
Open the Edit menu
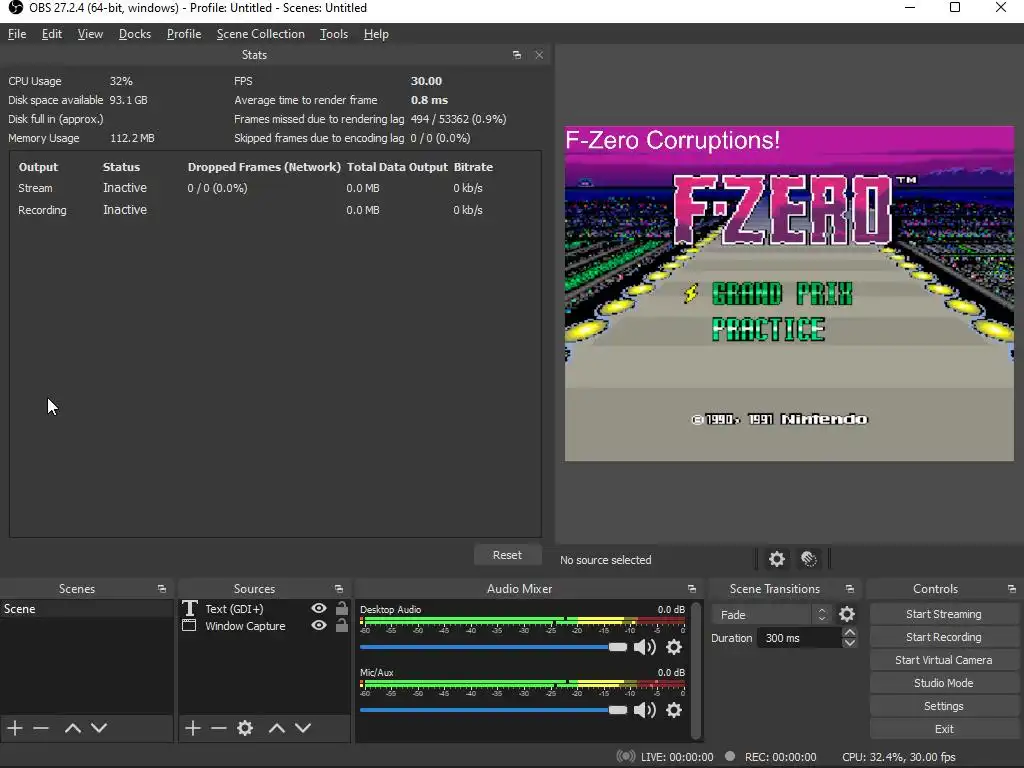52,34
